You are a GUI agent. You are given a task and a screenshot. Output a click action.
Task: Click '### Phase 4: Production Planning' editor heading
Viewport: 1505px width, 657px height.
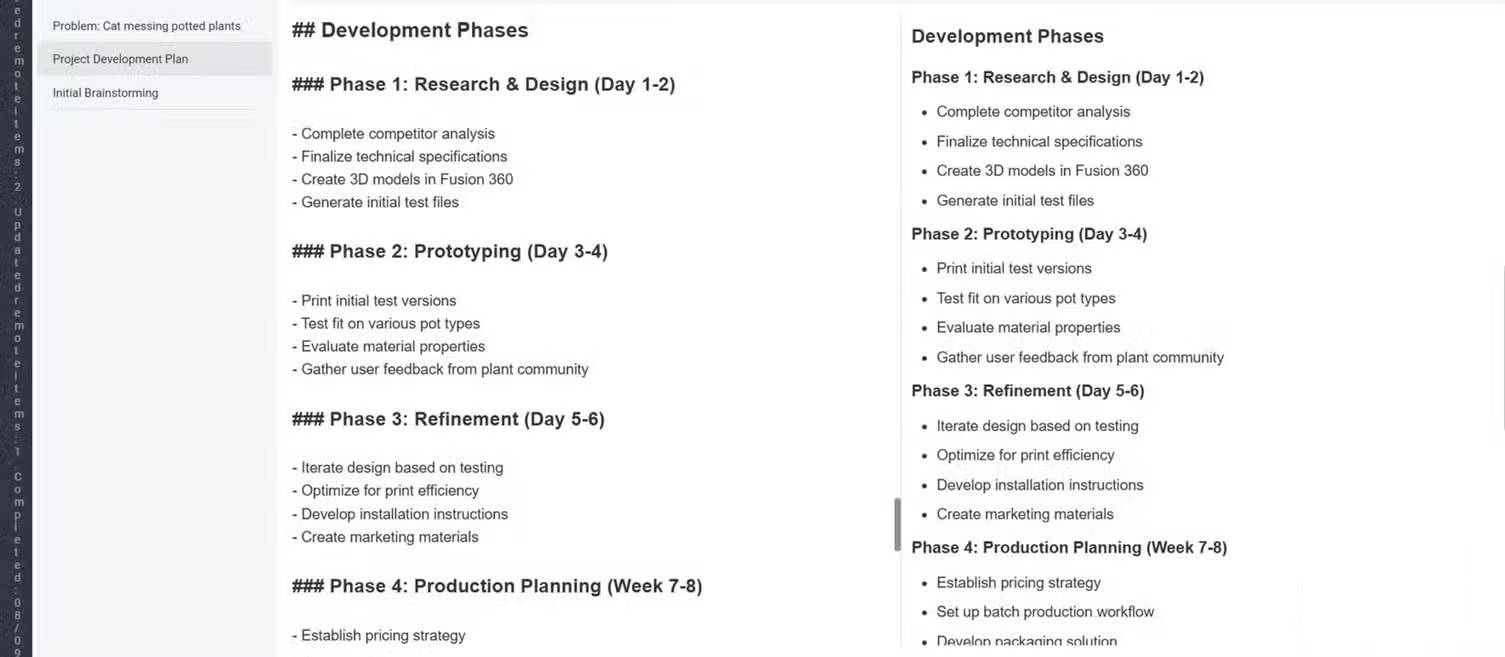[x=497, y=586]
